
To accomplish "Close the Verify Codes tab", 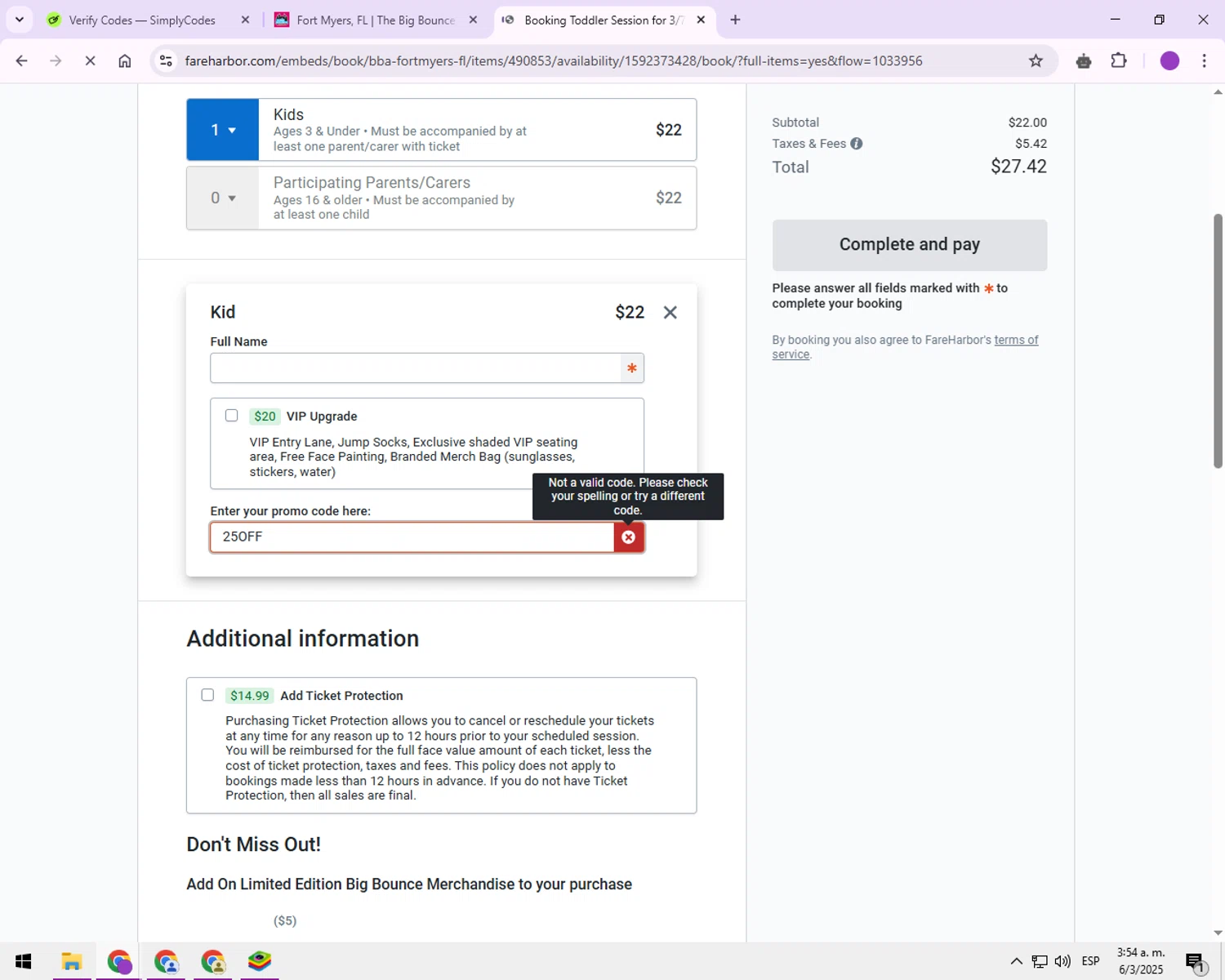I will tap(245, 20).
